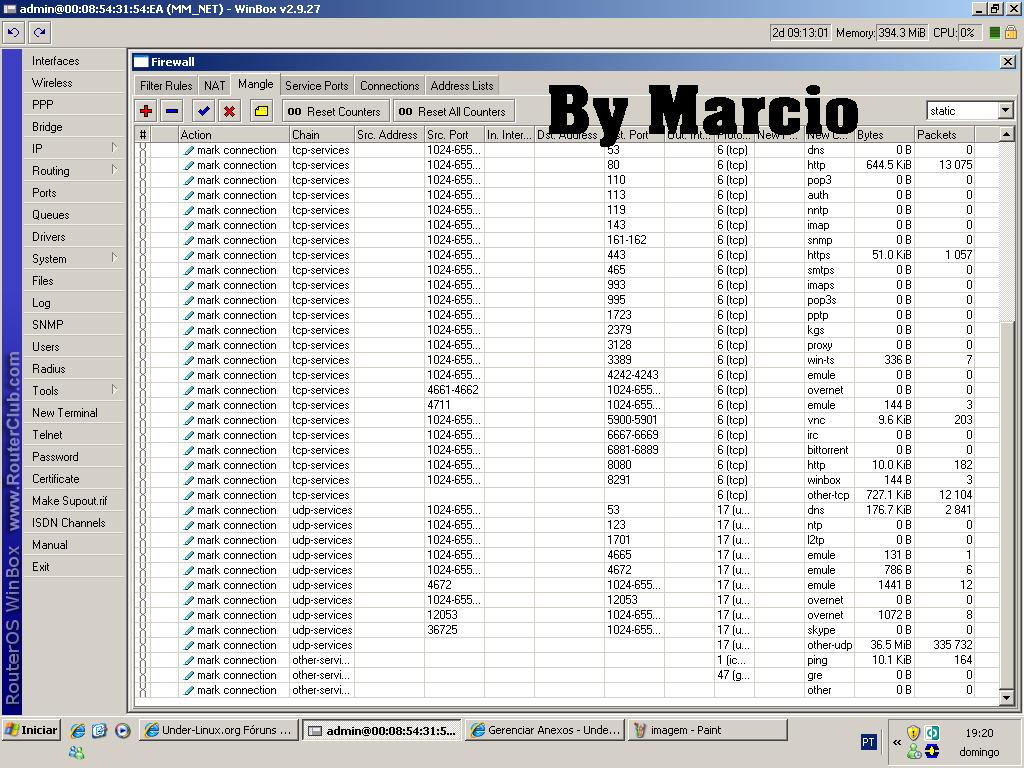
Task: Open the Connections tab
Action: pyautogui.click(x=389, y=86)
